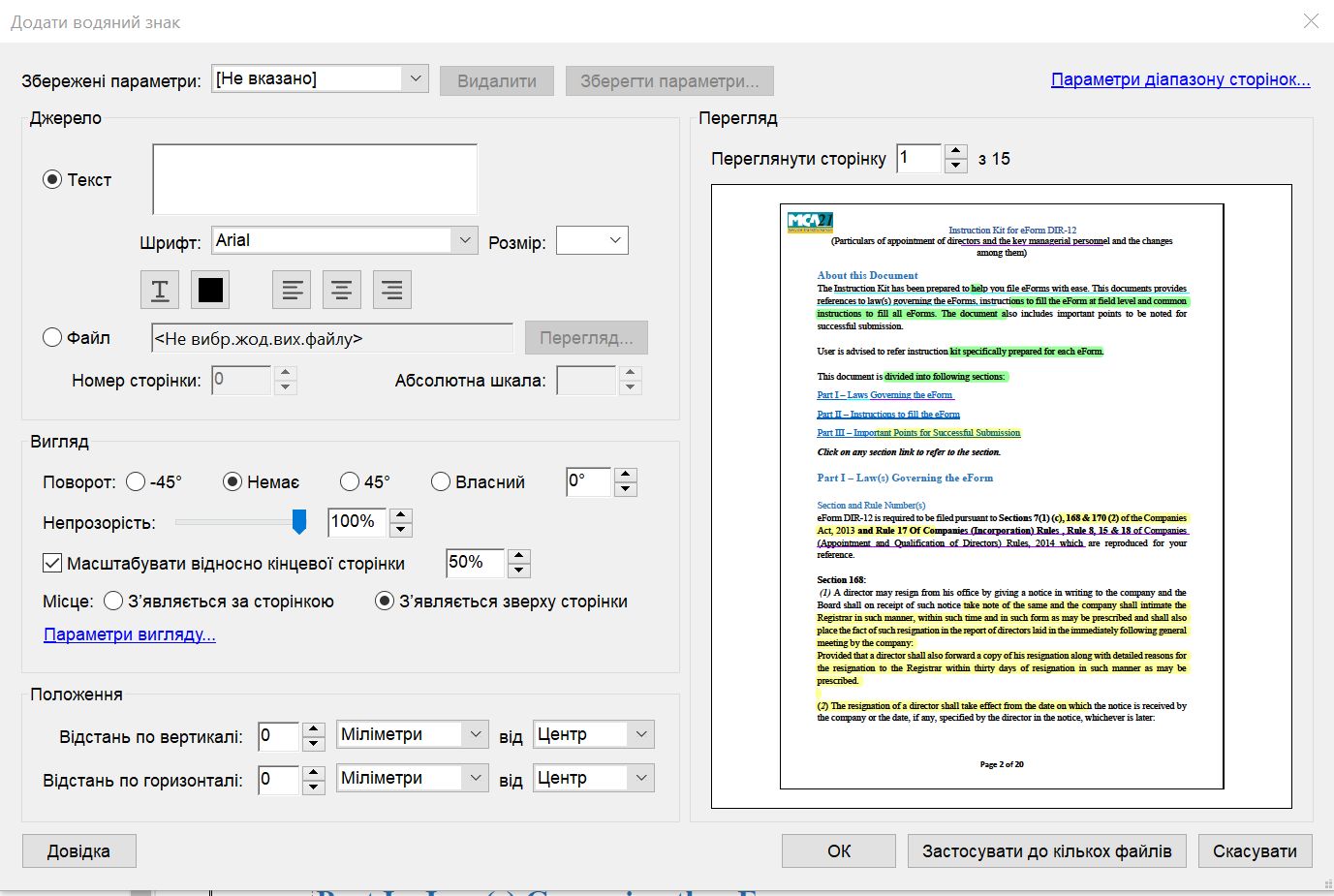Open Параметри діапазону сторінок link
Image resolution: width=1334 pixels, height=896 pixels.
pyautogui.click(x=1181, y=79)
